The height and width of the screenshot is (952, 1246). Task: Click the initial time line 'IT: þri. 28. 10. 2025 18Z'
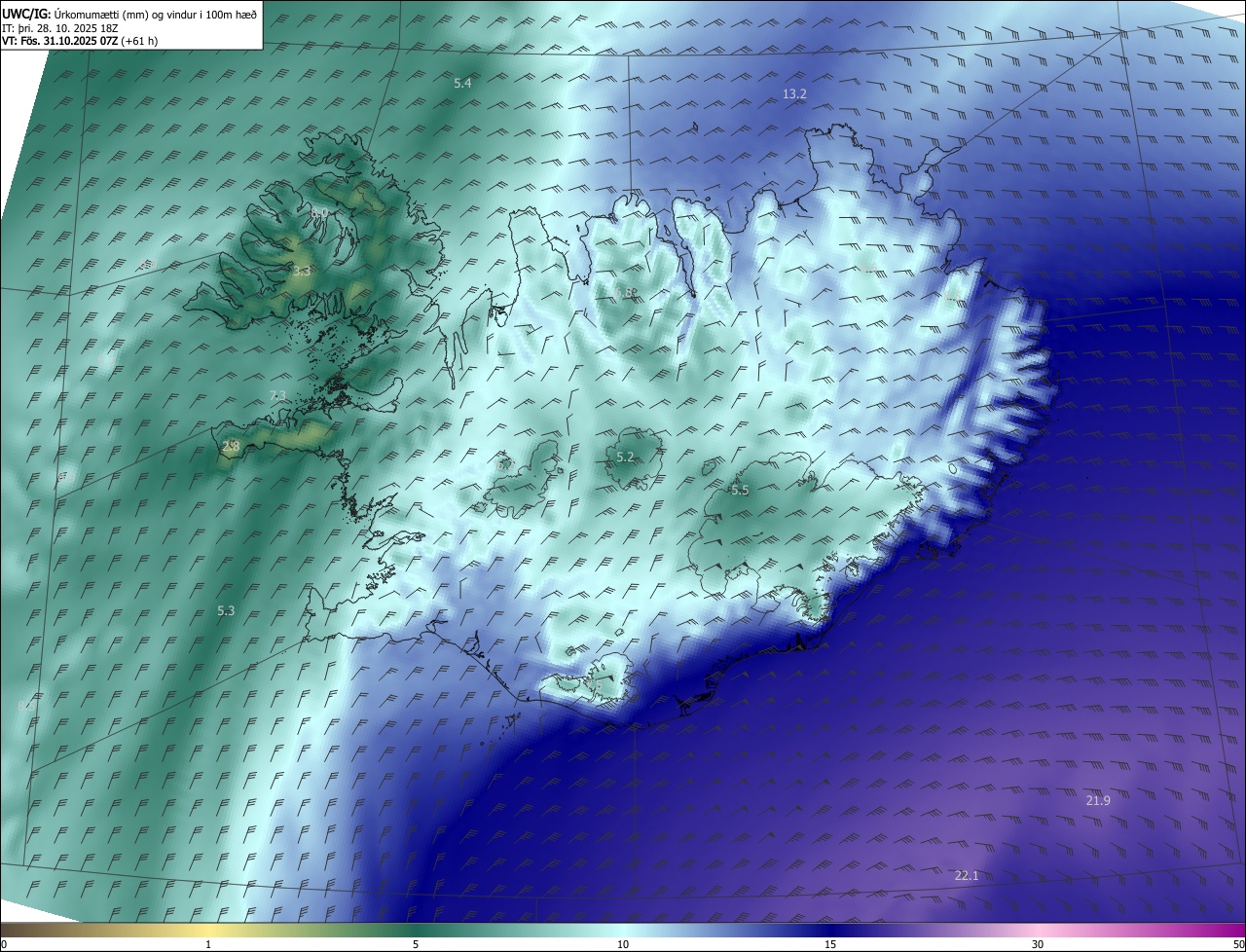(x=60, y=27)
